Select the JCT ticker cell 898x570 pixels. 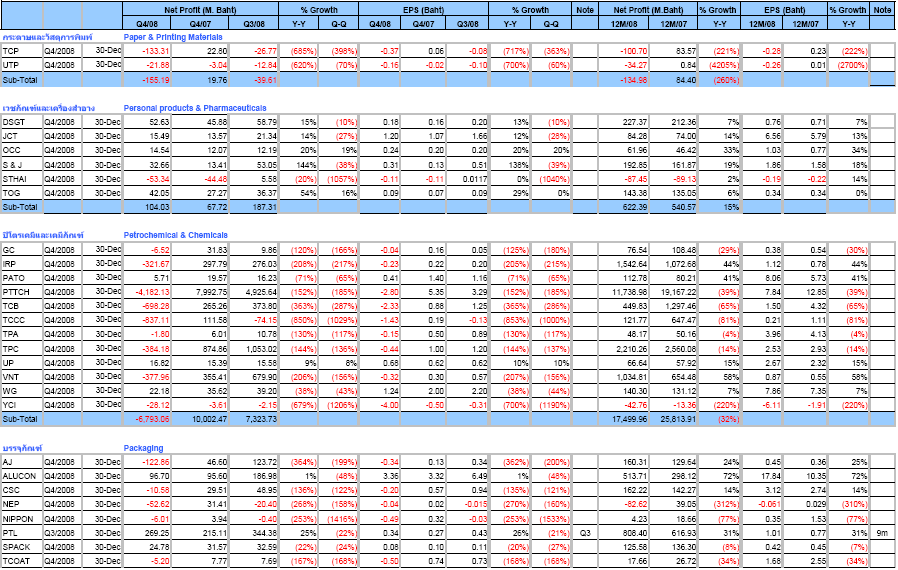[22, 136]
